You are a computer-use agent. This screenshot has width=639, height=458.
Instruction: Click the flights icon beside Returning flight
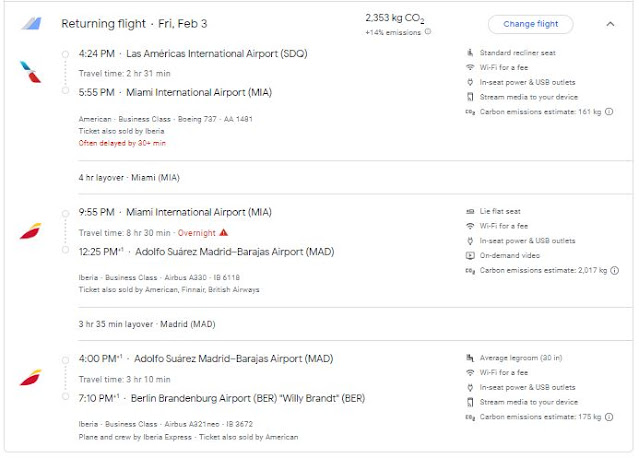pyautogui.click(x=32, y=23)
